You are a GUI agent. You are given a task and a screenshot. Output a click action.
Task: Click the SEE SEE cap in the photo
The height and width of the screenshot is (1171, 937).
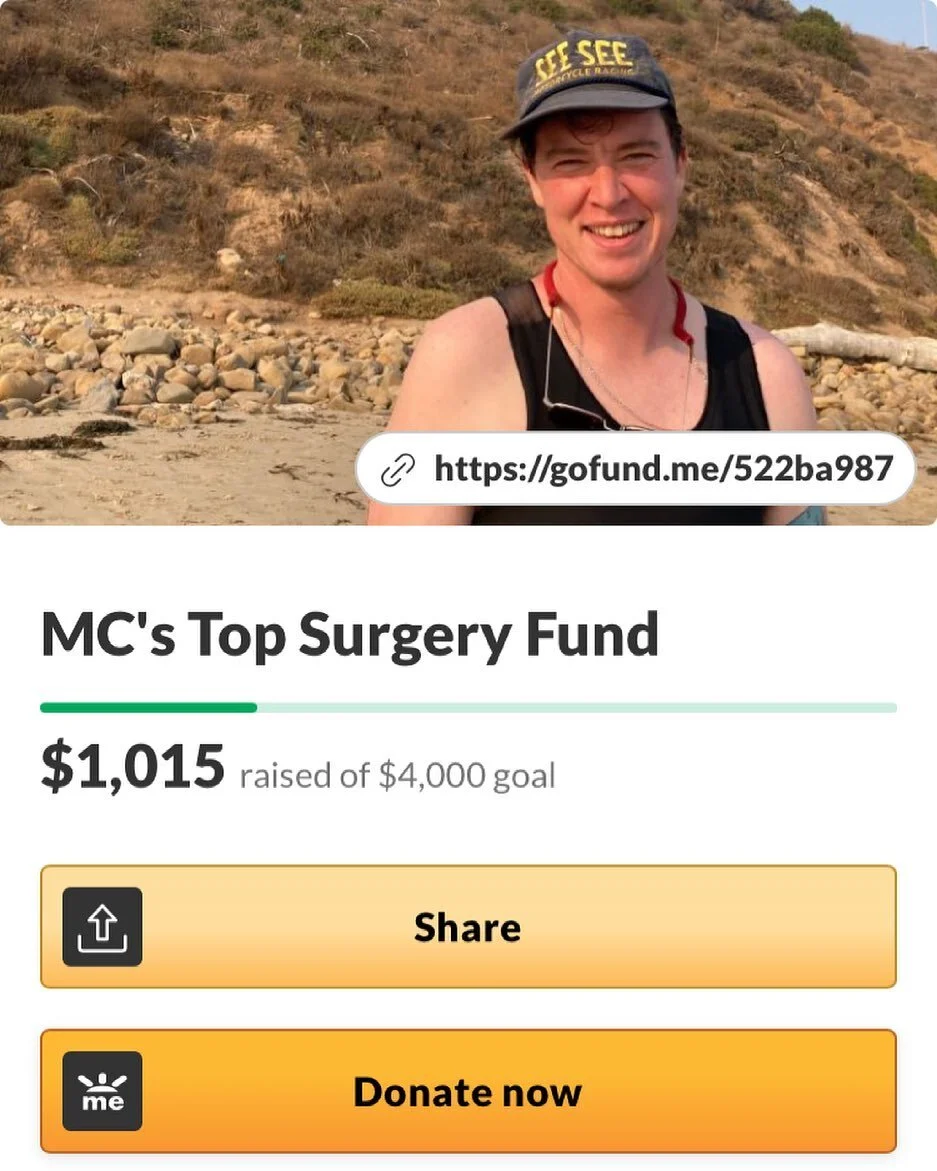[x=588, y=82]
